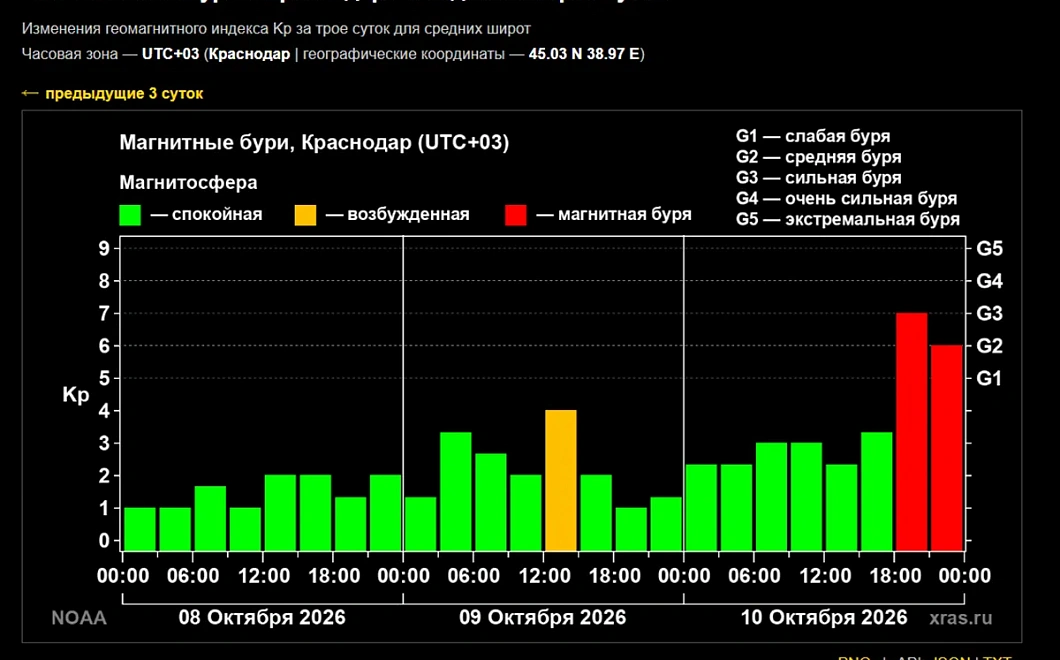
Task: Click the 'NOAA' source label
Action: coord(79,618)
